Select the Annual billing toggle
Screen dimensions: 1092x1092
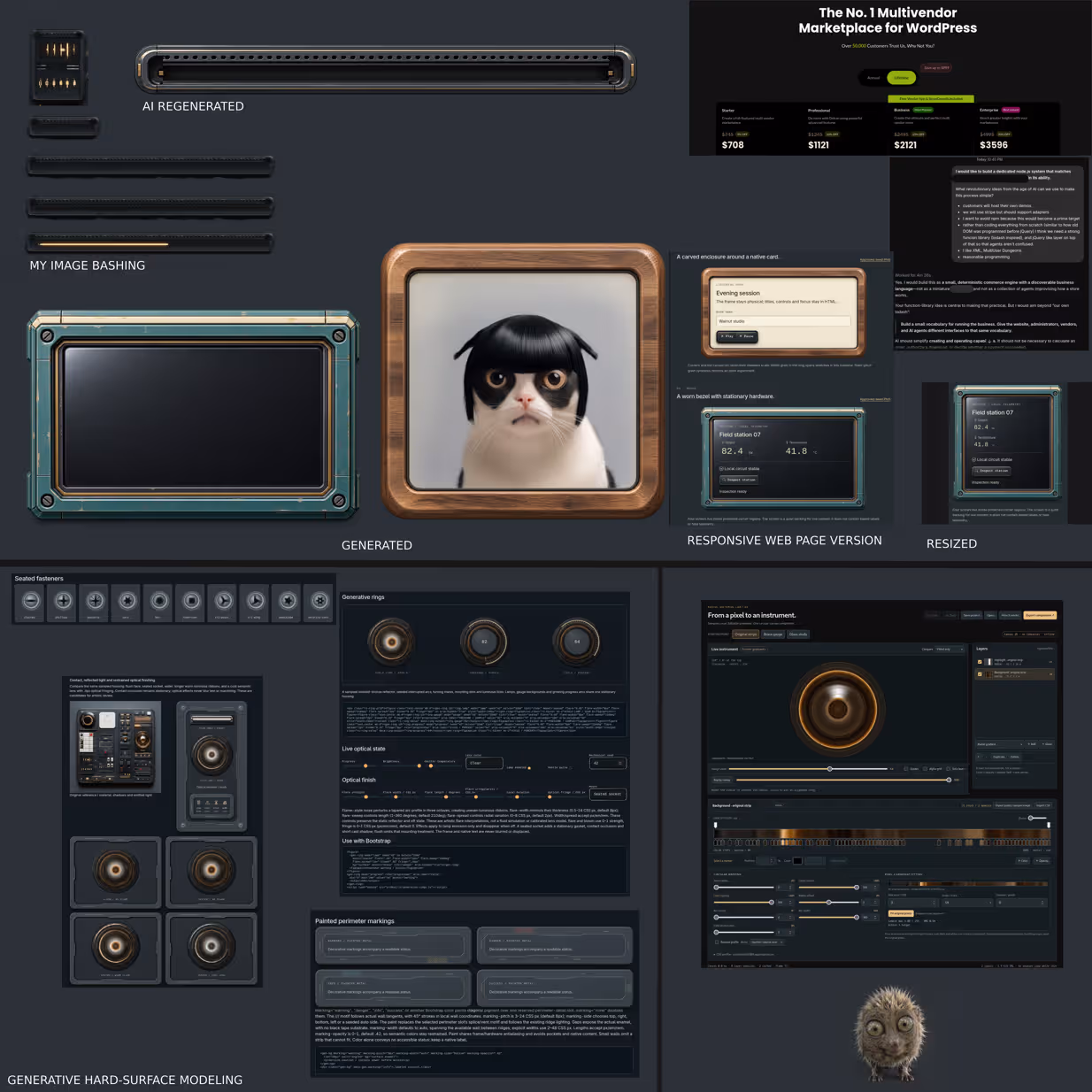(x=873, y=77)
